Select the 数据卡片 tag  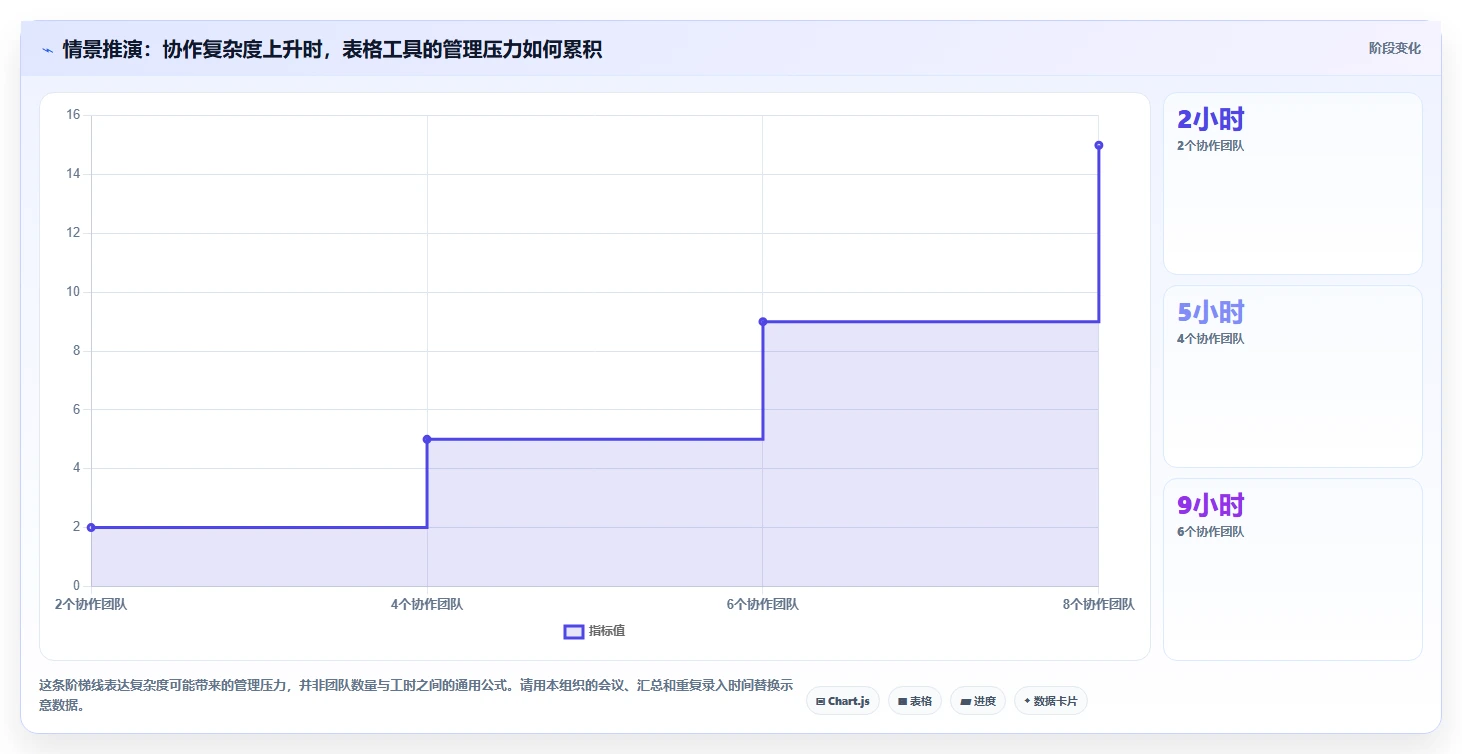click(1050, 701)
